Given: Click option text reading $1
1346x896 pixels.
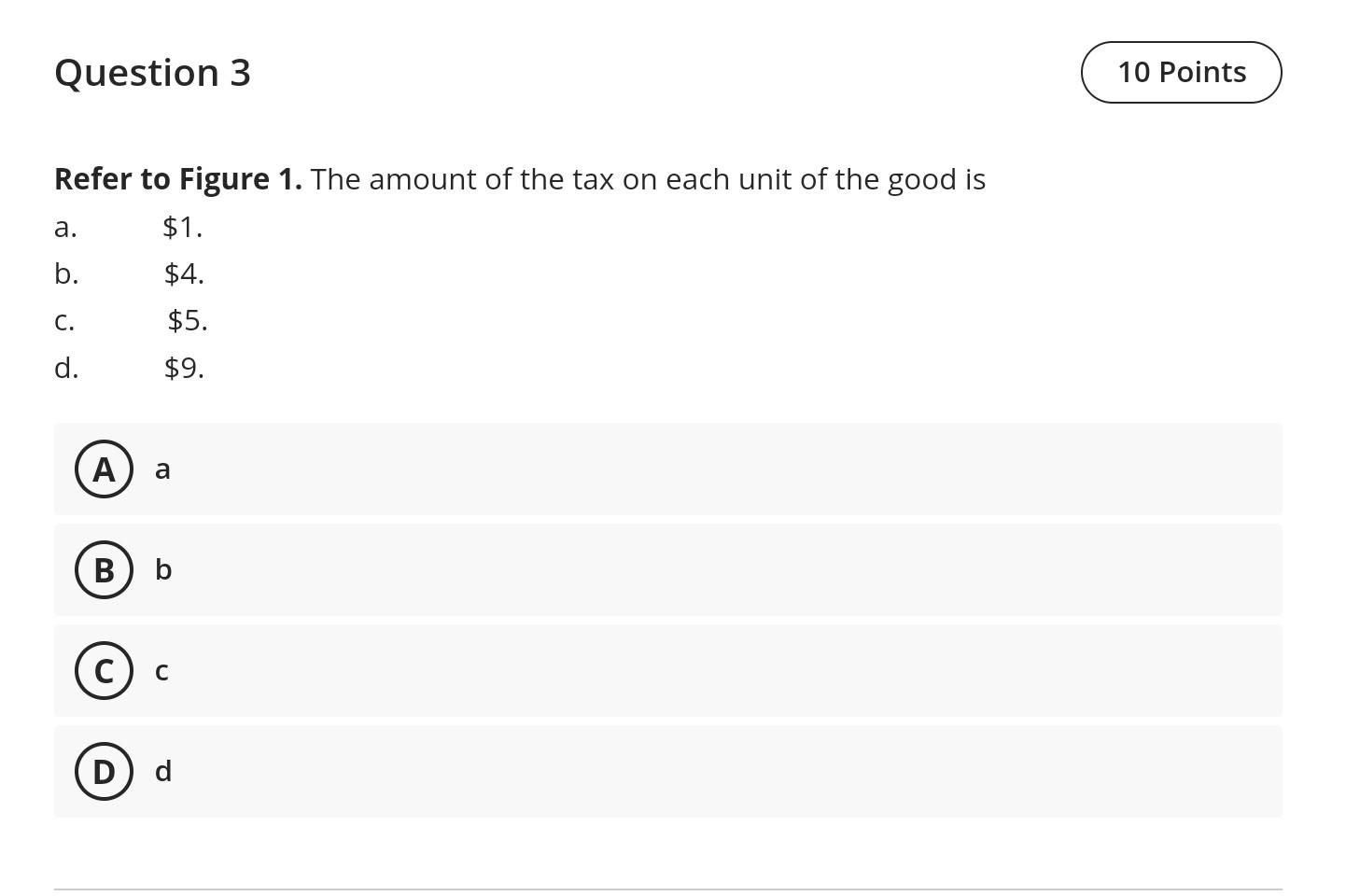Looking at the screenshot, I should (183, 227).
